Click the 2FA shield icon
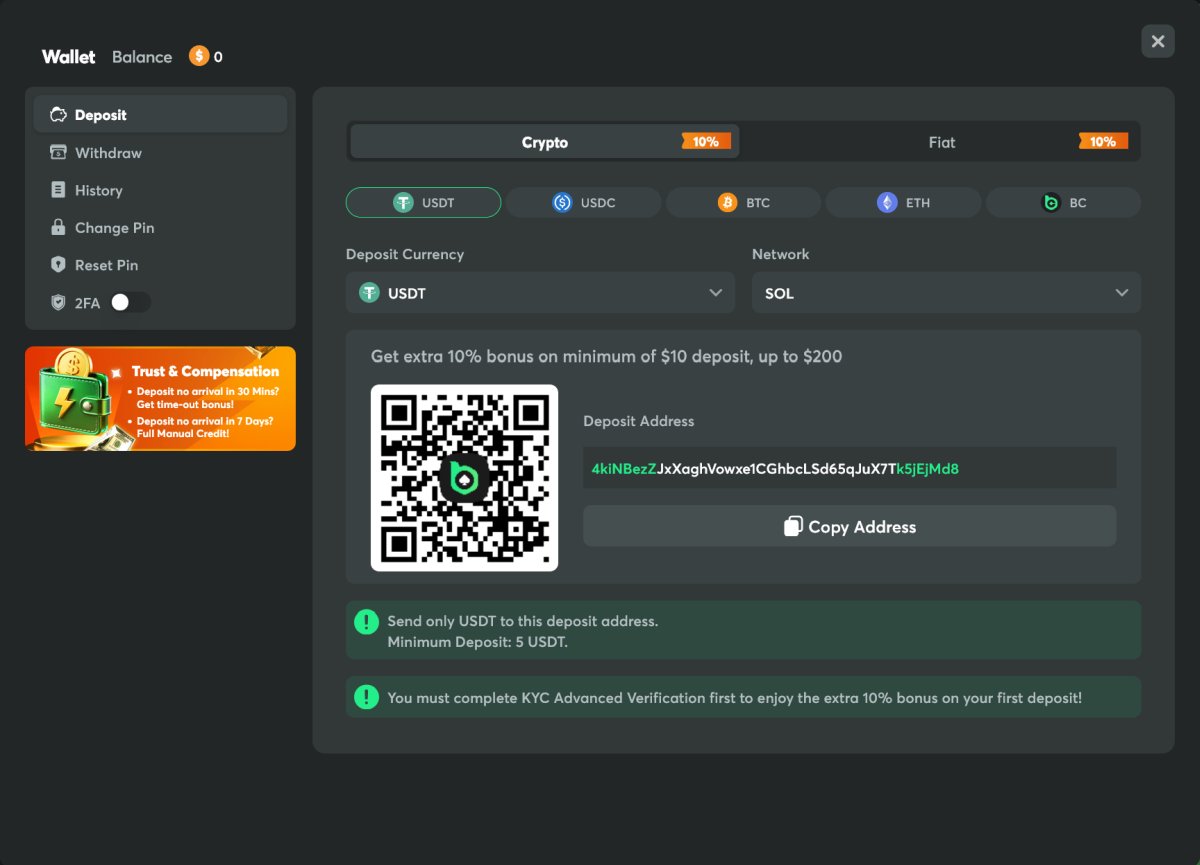 pyautogui.click(x=58, y=302)
